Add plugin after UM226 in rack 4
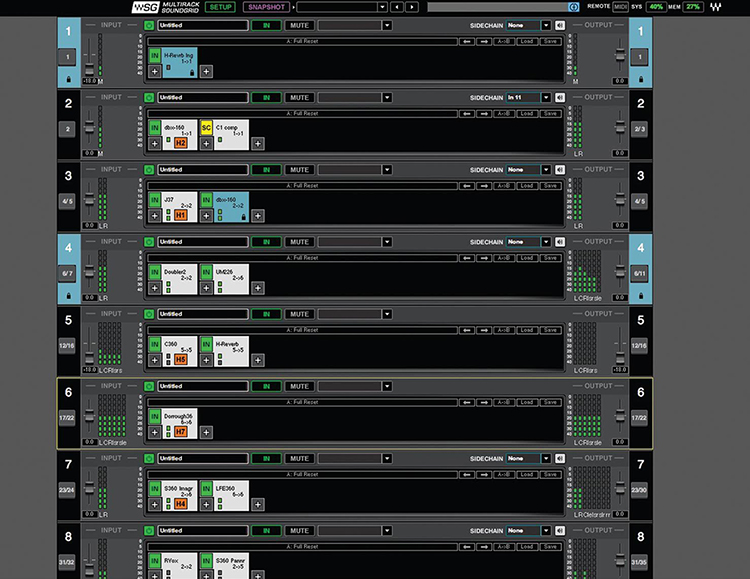This screenshot has width=750, height=579. coord(258,288)
